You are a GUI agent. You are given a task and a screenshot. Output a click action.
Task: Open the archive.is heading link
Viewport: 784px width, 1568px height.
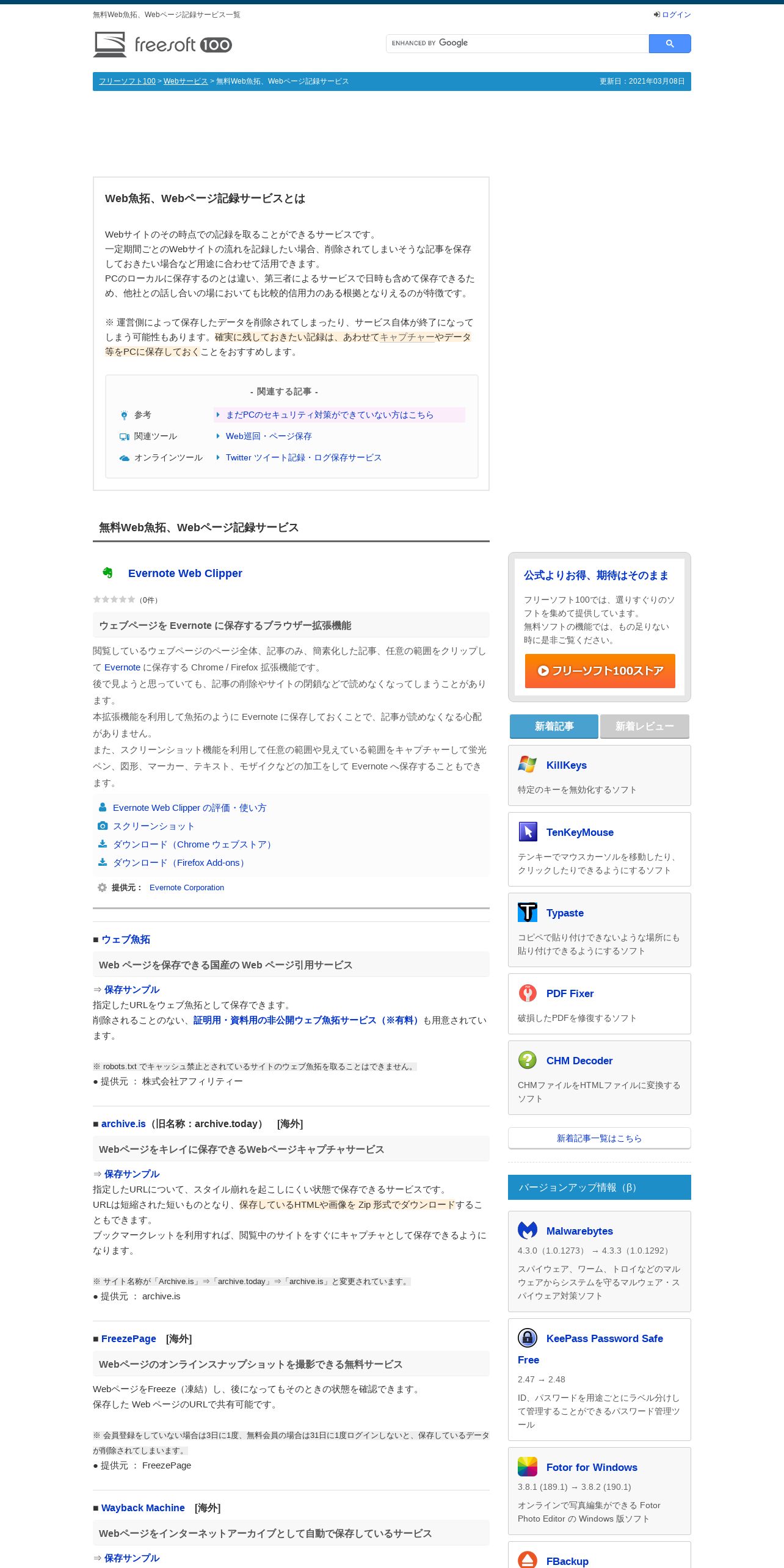(123, 1124)
